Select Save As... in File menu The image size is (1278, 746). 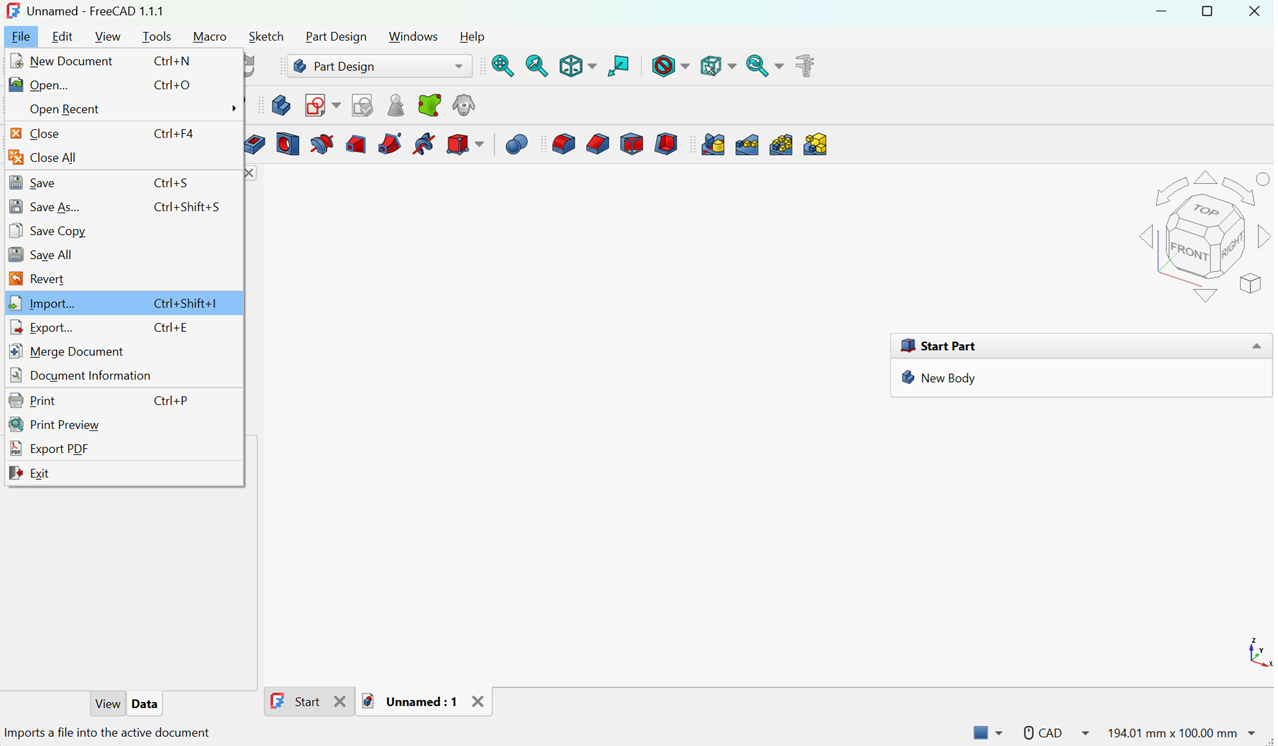124,207
